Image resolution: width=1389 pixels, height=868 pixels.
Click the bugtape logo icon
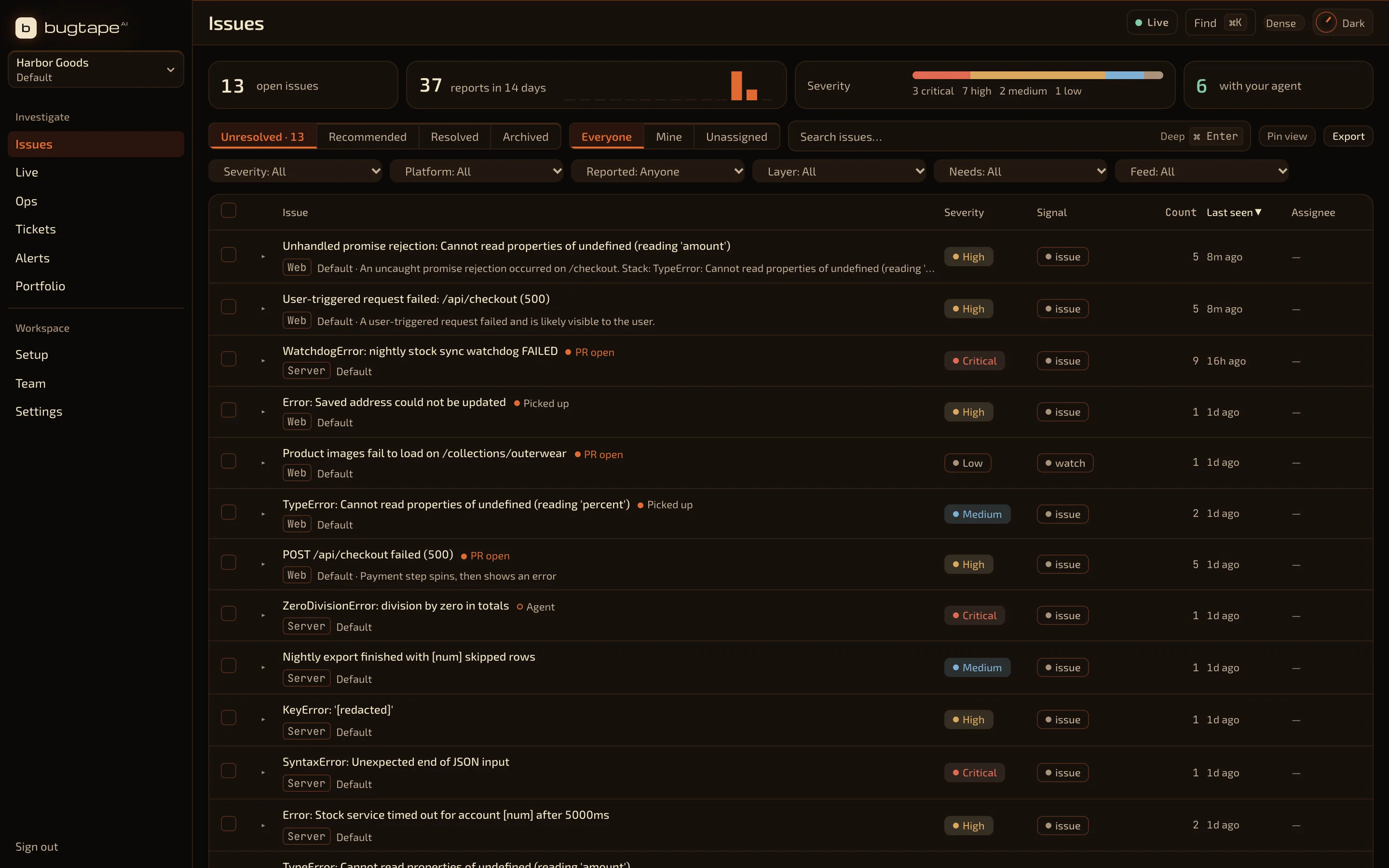(26, 27)
